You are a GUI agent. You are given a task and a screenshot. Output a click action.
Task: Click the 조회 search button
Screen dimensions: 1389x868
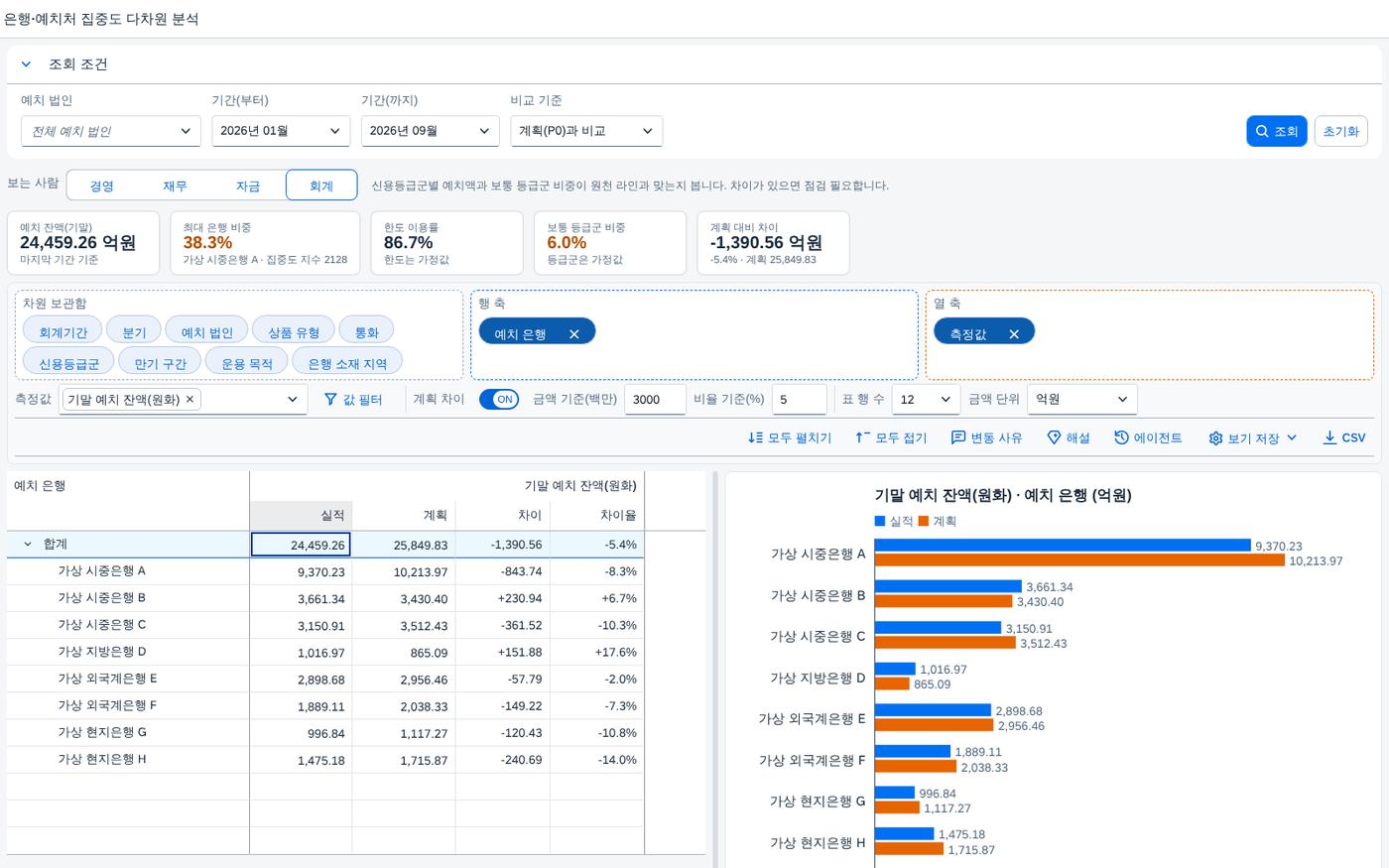[x=1276, y=131]
